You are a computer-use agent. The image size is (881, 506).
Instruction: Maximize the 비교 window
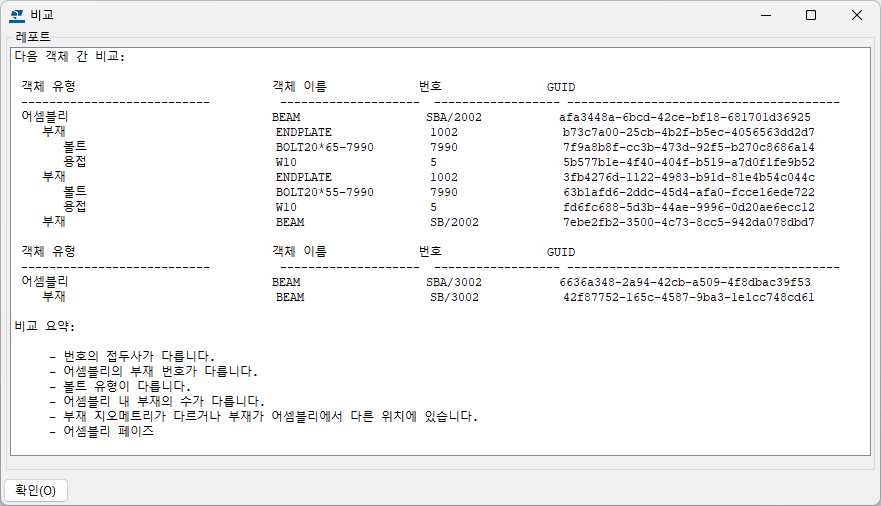(x=811, y=15)
